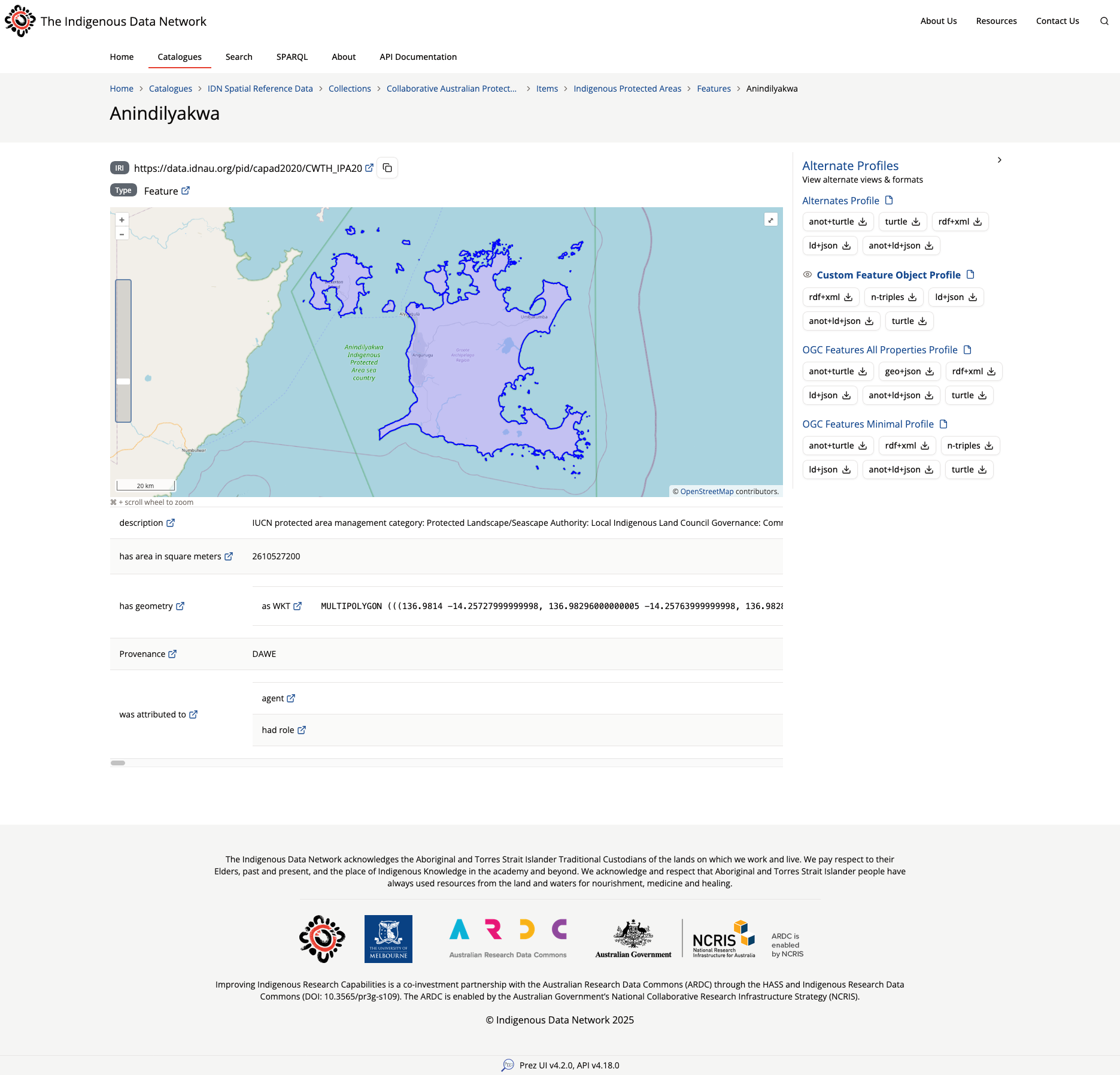The image size is (1120, 1075).
Task: Open the About Us menu item
Action: (x=938, y=21)
